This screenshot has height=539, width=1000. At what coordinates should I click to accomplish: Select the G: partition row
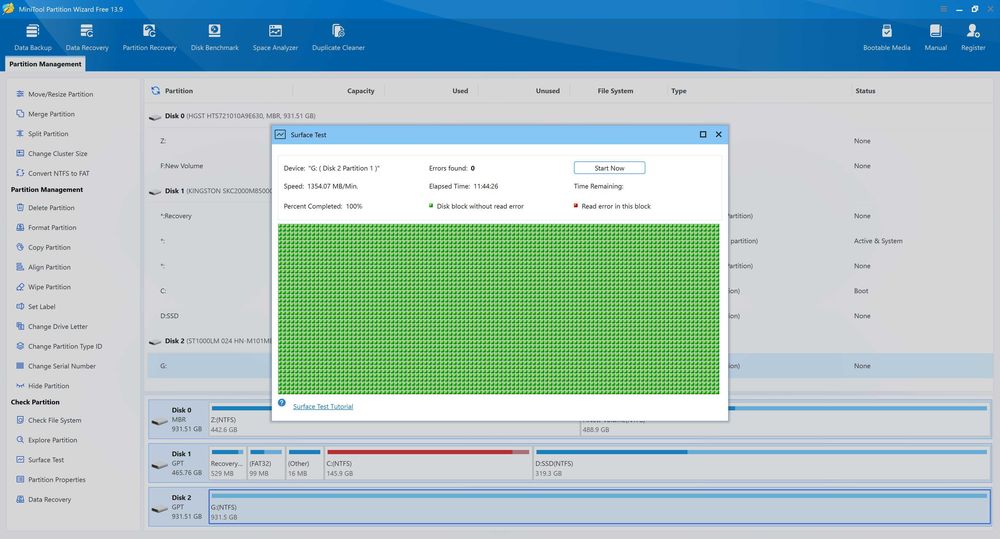(x=210, y=365)
